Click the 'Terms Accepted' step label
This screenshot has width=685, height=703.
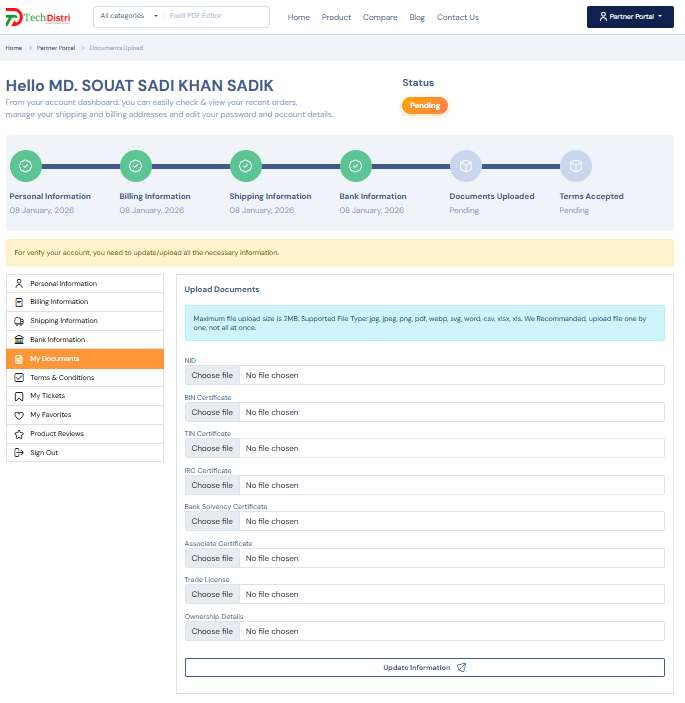click(x=591, y=196)
